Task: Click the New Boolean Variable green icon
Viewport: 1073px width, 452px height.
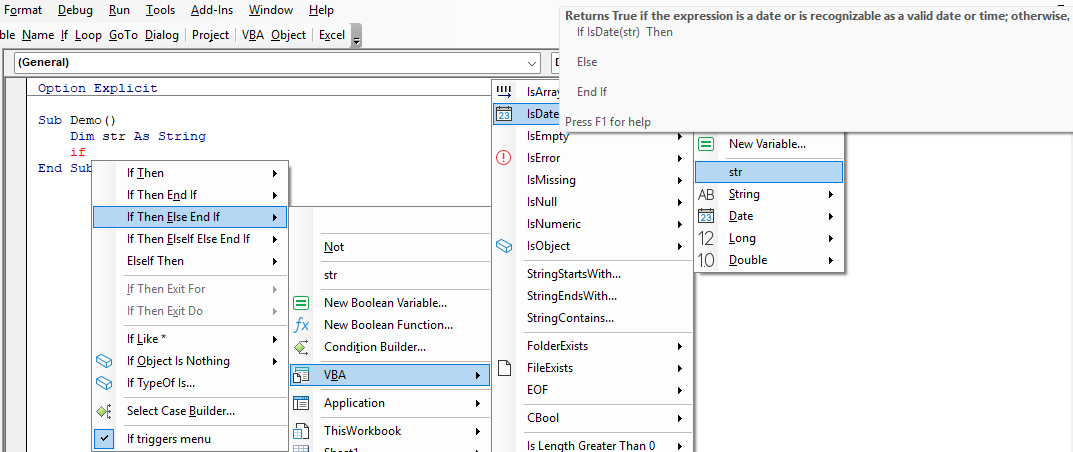Action: pos(301,303)
